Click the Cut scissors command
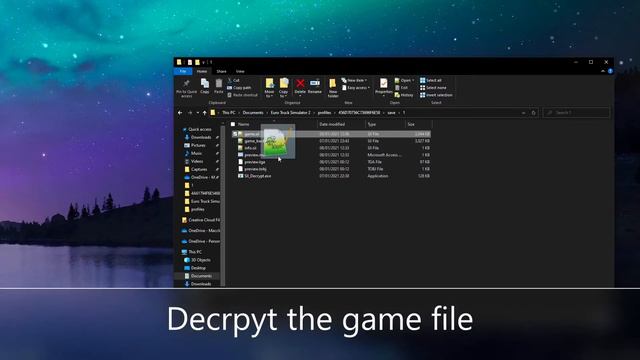 click(x=233, y=80)
